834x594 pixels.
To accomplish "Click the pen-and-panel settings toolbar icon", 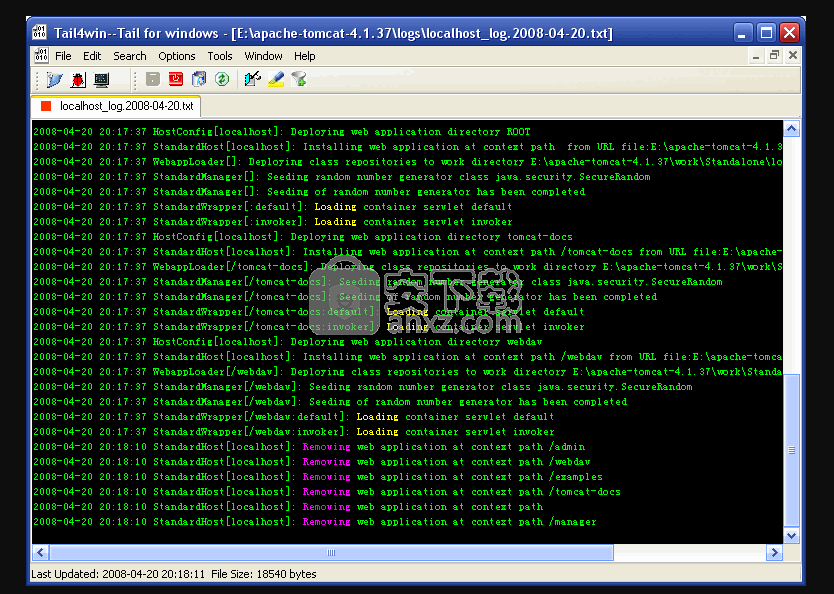I will (x=253, y=79).
